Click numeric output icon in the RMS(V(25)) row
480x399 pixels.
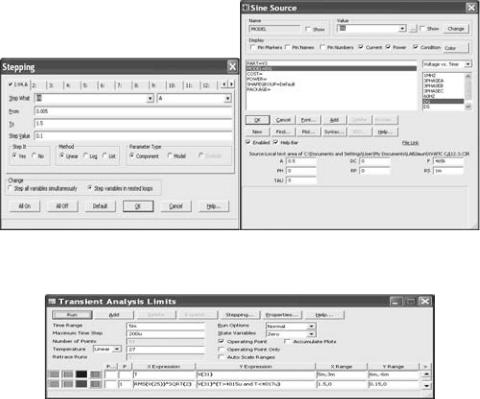96,384
